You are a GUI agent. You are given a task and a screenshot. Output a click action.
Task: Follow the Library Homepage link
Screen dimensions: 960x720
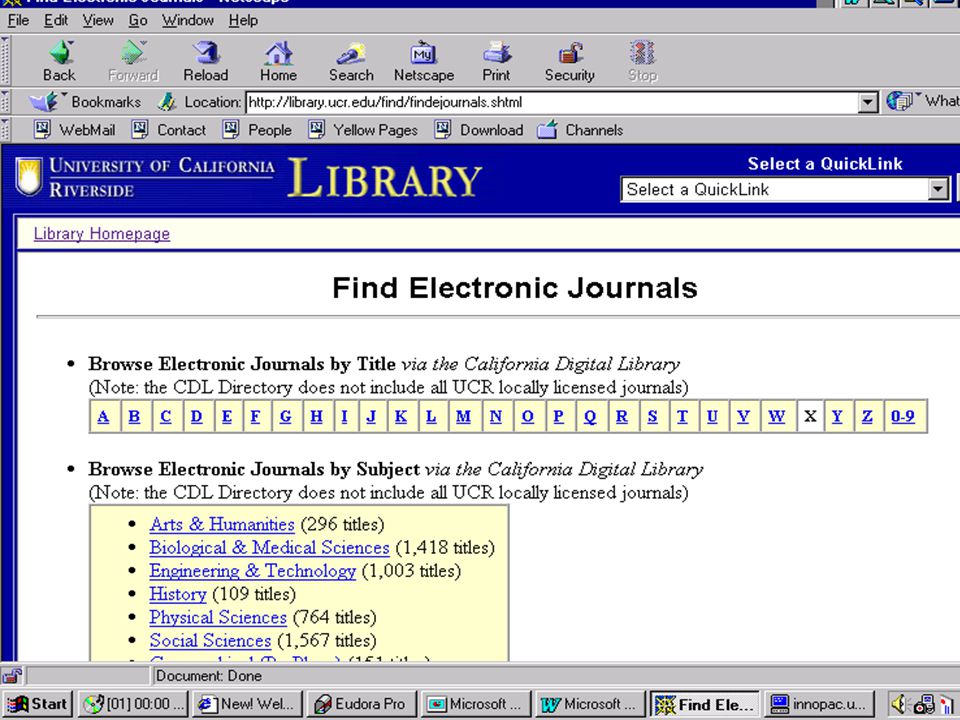[102, 234]
